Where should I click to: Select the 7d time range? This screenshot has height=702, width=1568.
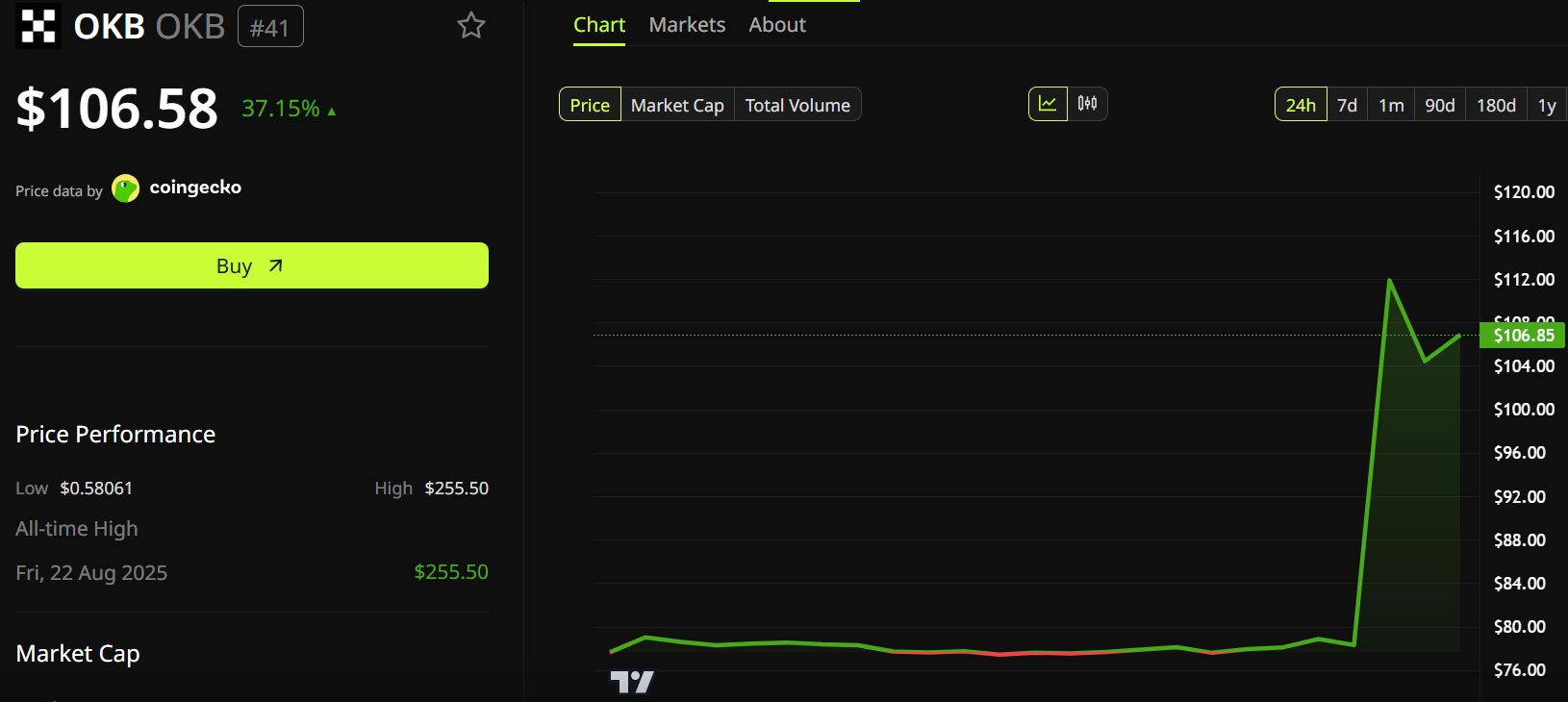1347,105
